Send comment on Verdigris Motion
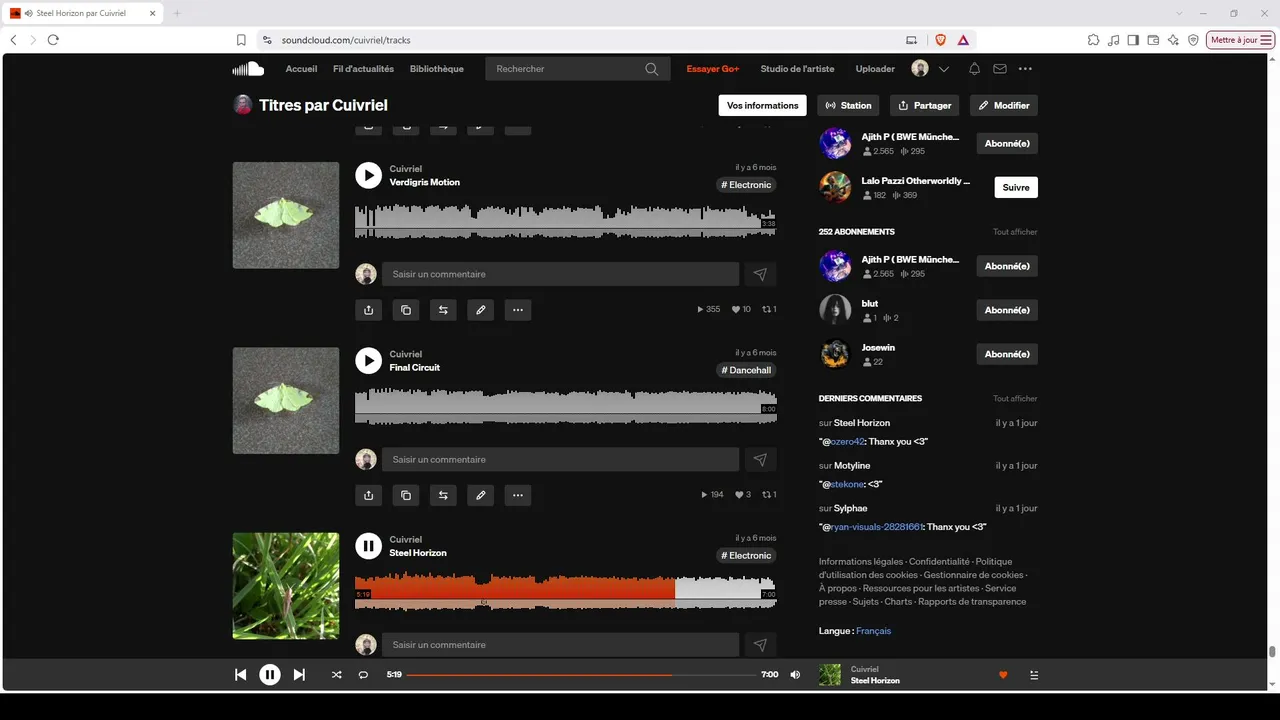Image resolution: width=1280 pixels, height=720 pixels. 760,274
